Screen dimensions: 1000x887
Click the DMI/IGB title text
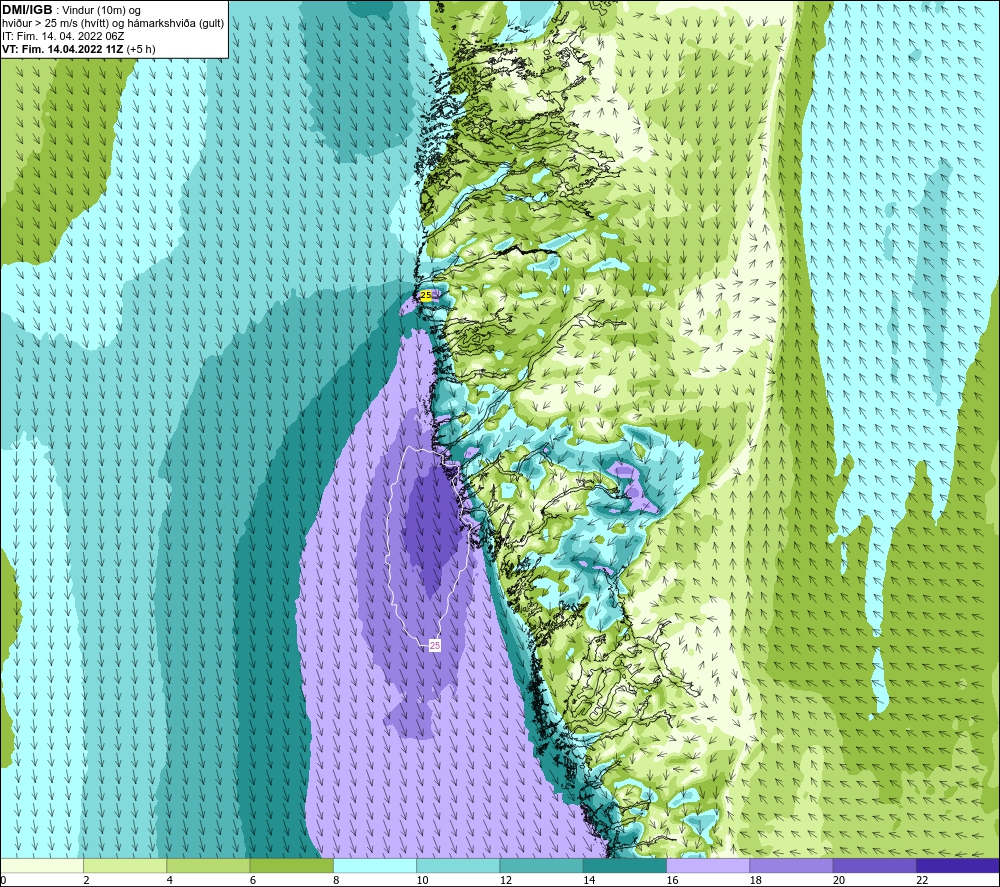coord(27,10)
